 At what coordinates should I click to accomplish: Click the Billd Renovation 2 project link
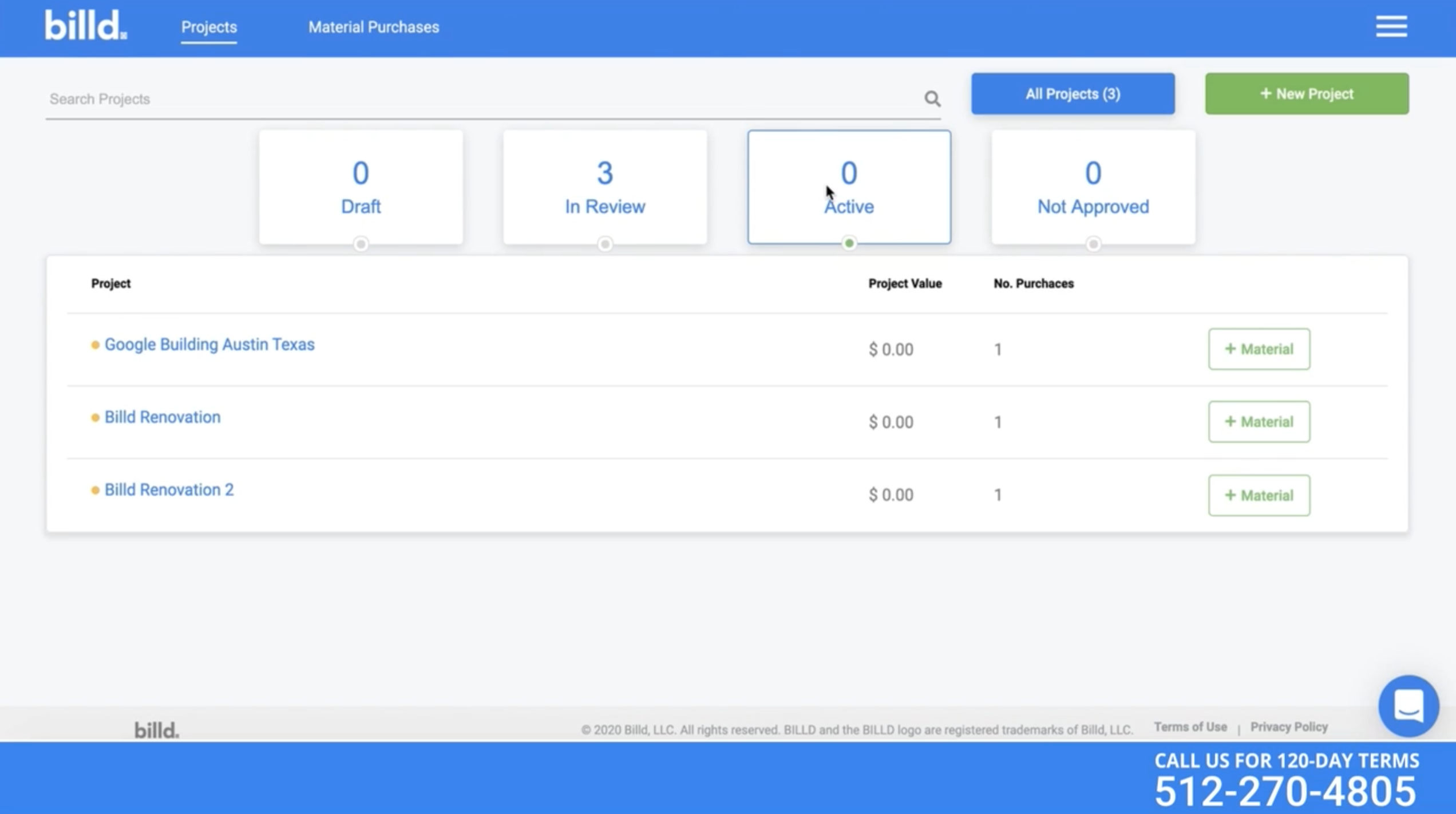(168, 489)
